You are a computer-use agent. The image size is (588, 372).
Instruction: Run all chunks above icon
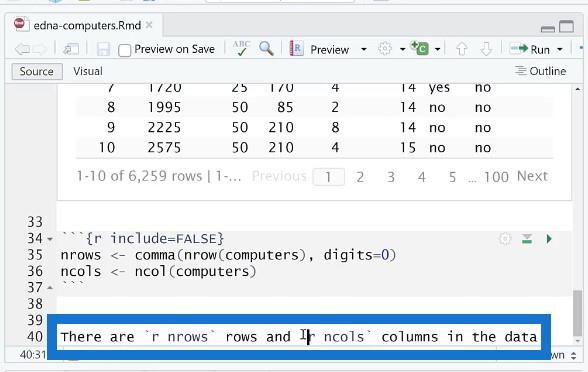[527, 239]
